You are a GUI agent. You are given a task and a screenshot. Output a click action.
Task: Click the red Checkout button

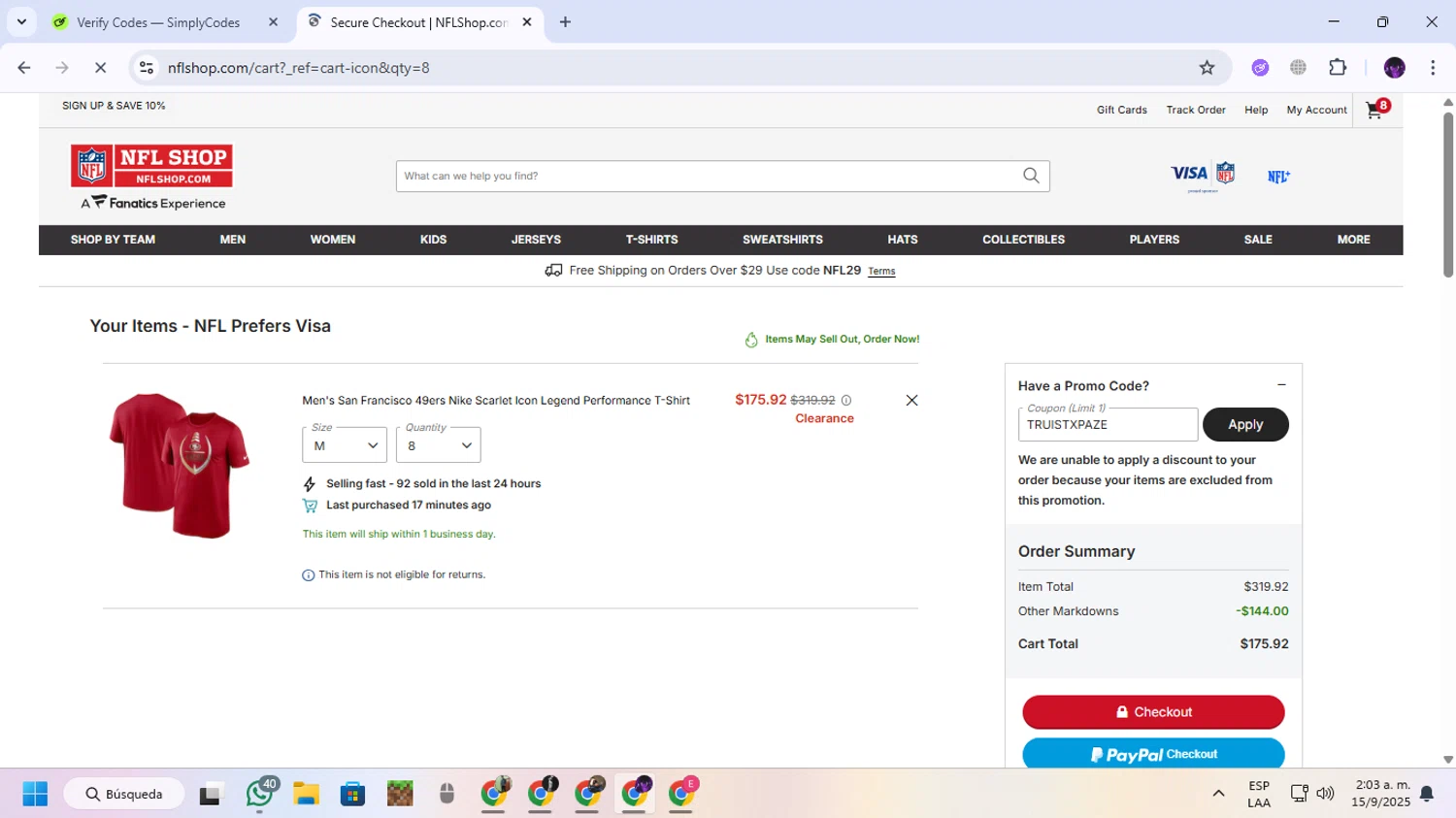[1153, 712]
